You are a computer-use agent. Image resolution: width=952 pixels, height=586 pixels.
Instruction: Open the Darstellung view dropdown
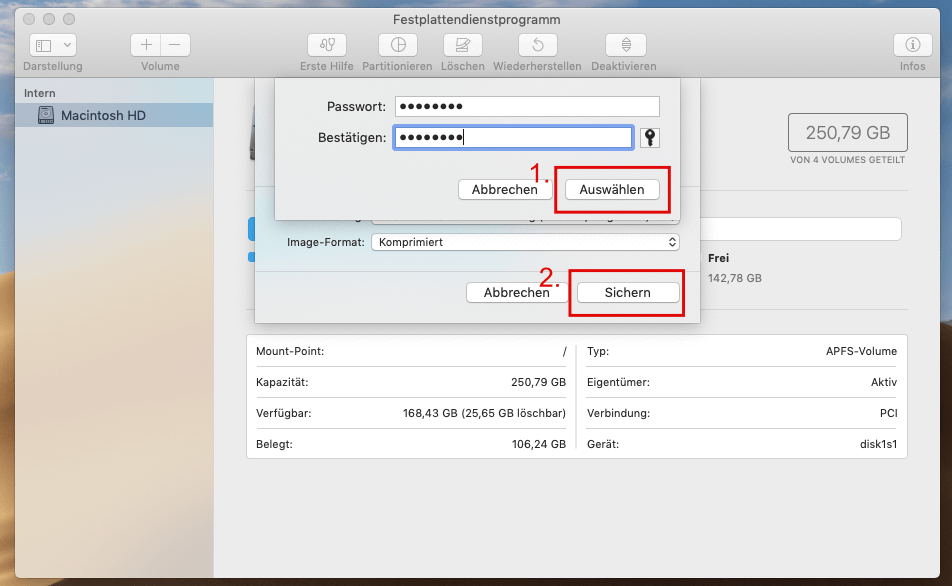tap(54, 45)
